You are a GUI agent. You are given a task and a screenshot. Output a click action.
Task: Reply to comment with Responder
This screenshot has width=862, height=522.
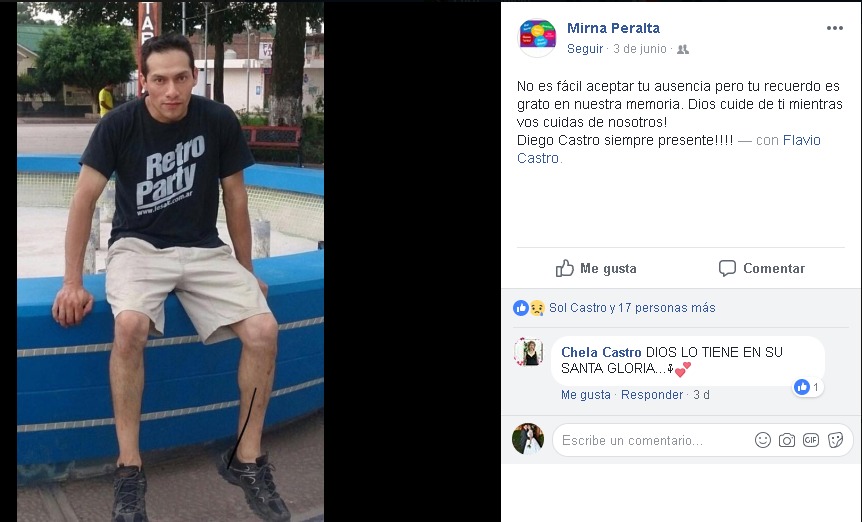(652, 395)
